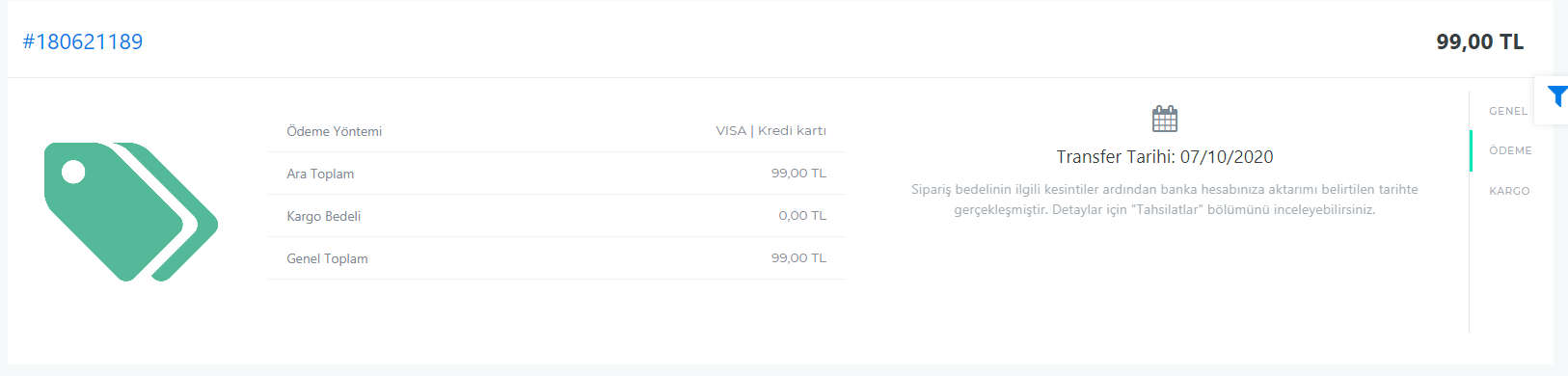Click the transfer description paragraph text
This screenshot has width=1568, height=376.
coord(1165,200)
